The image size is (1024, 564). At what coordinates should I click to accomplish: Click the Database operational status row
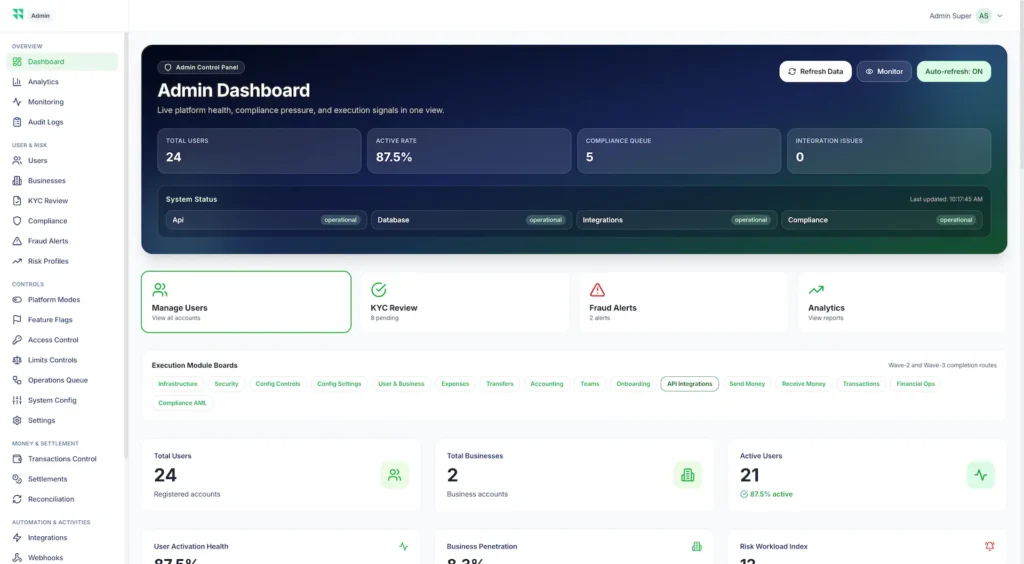(x=472, y=220)
